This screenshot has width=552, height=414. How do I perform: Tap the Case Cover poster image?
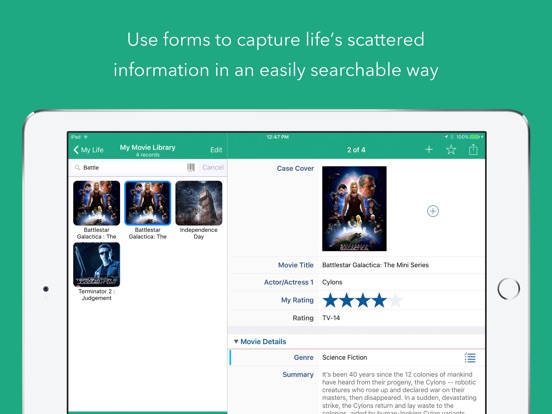click(354, 208)
